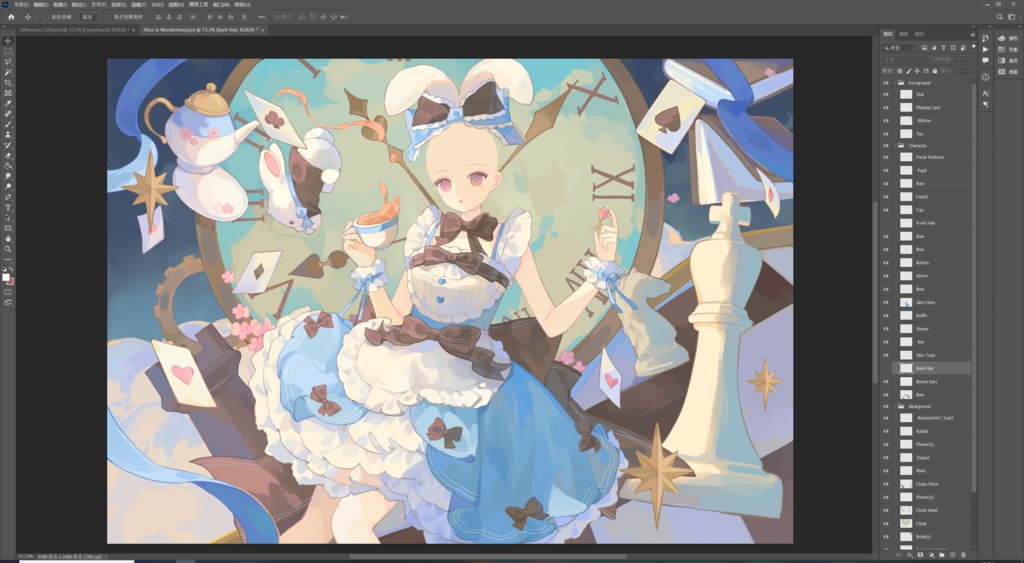Click the Home icon in the options bar
The height and width of the screenshot is (563, 1024).
(x=11, y=17)
